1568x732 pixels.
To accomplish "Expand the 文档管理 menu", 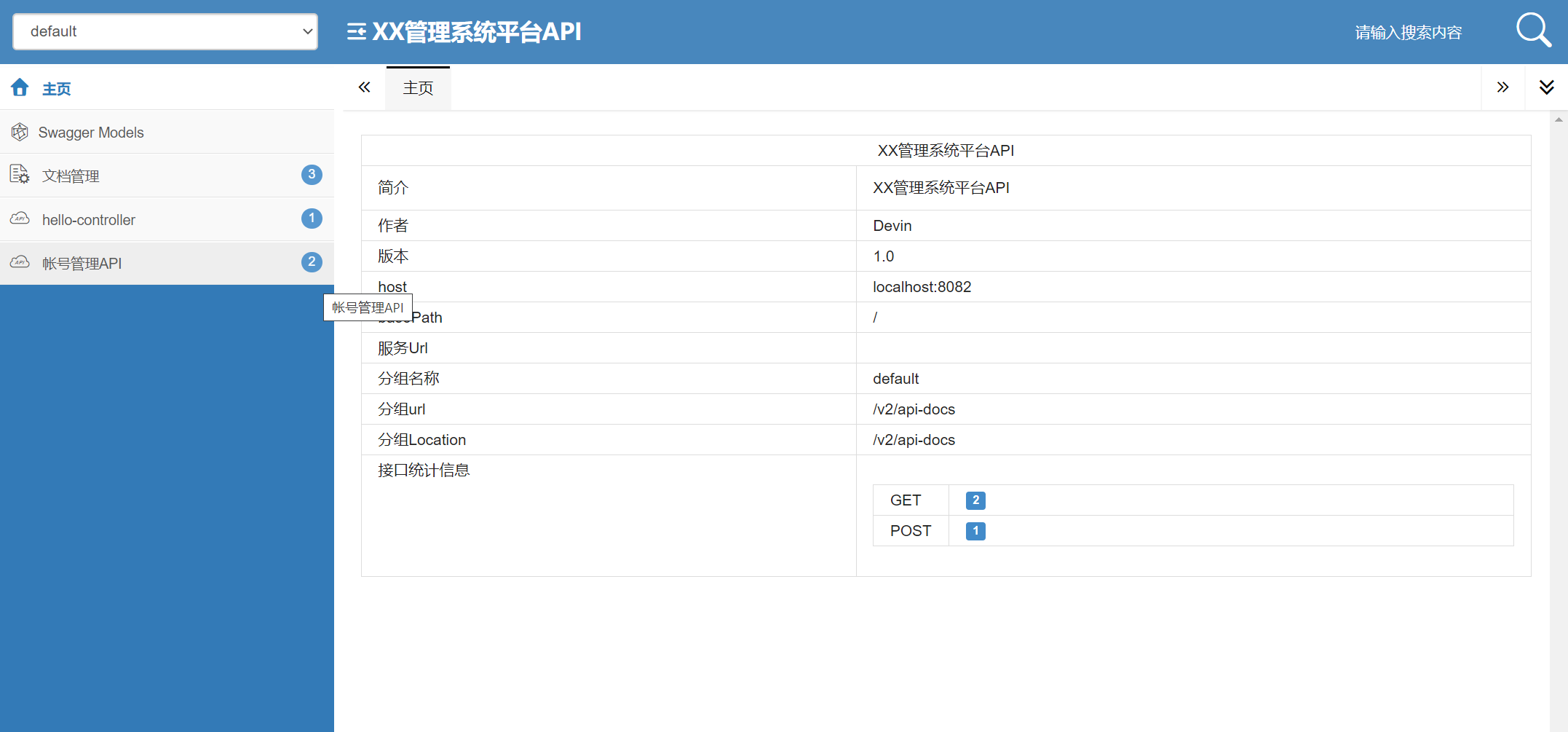I will (x=167, y=176).
